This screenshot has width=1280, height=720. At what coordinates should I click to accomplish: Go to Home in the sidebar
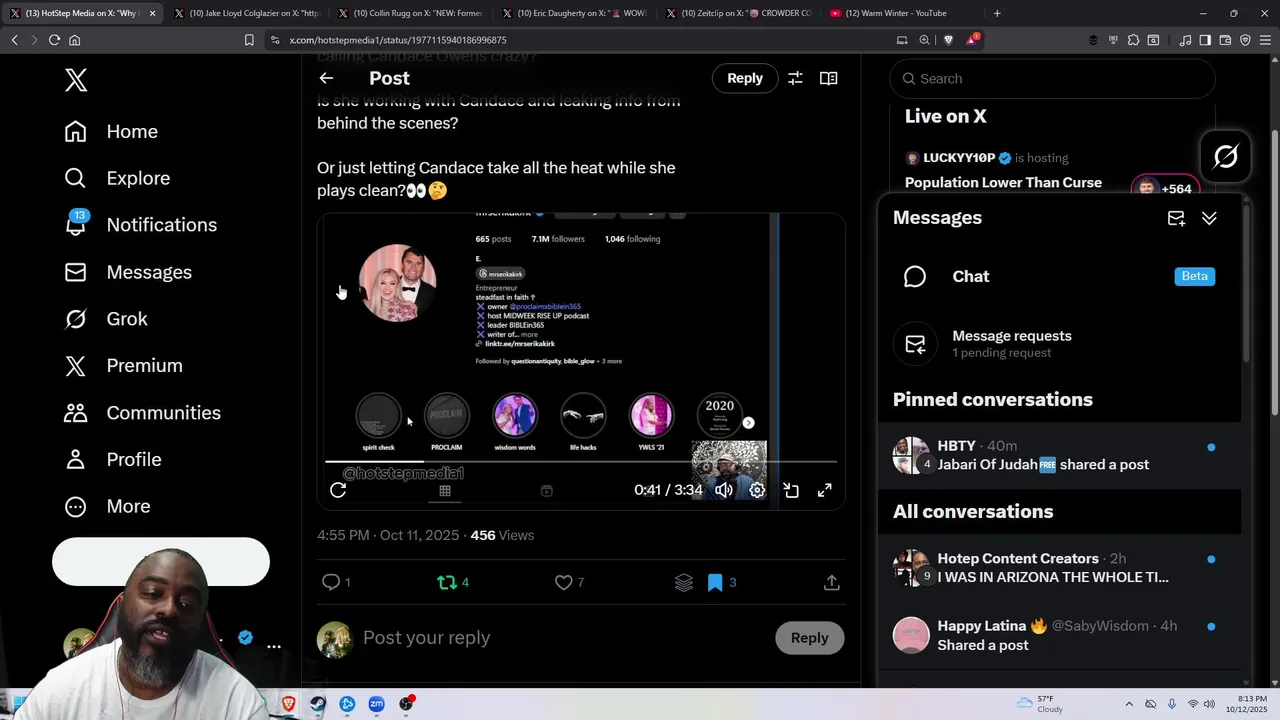(x=111, y=131)
